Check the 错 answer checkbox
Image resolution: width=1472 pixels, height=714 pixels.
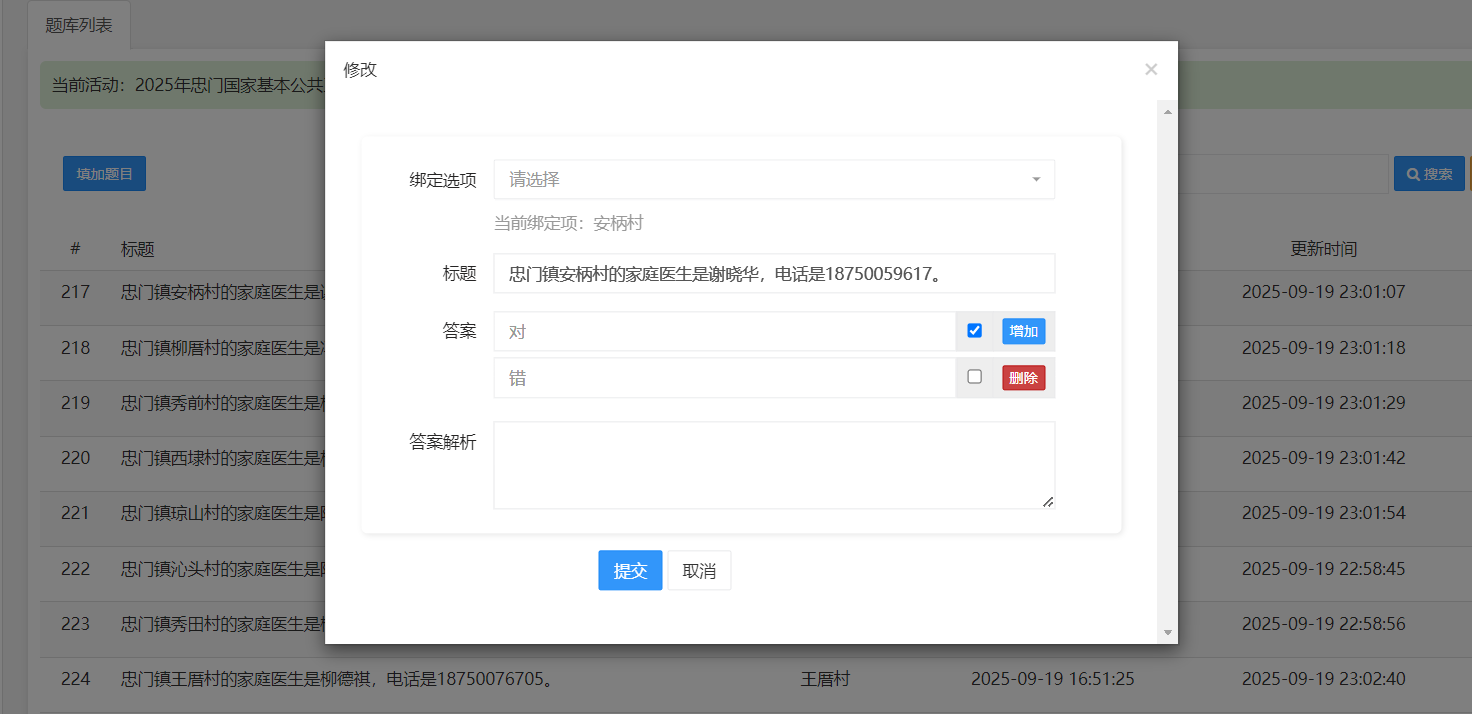point(975,377)
